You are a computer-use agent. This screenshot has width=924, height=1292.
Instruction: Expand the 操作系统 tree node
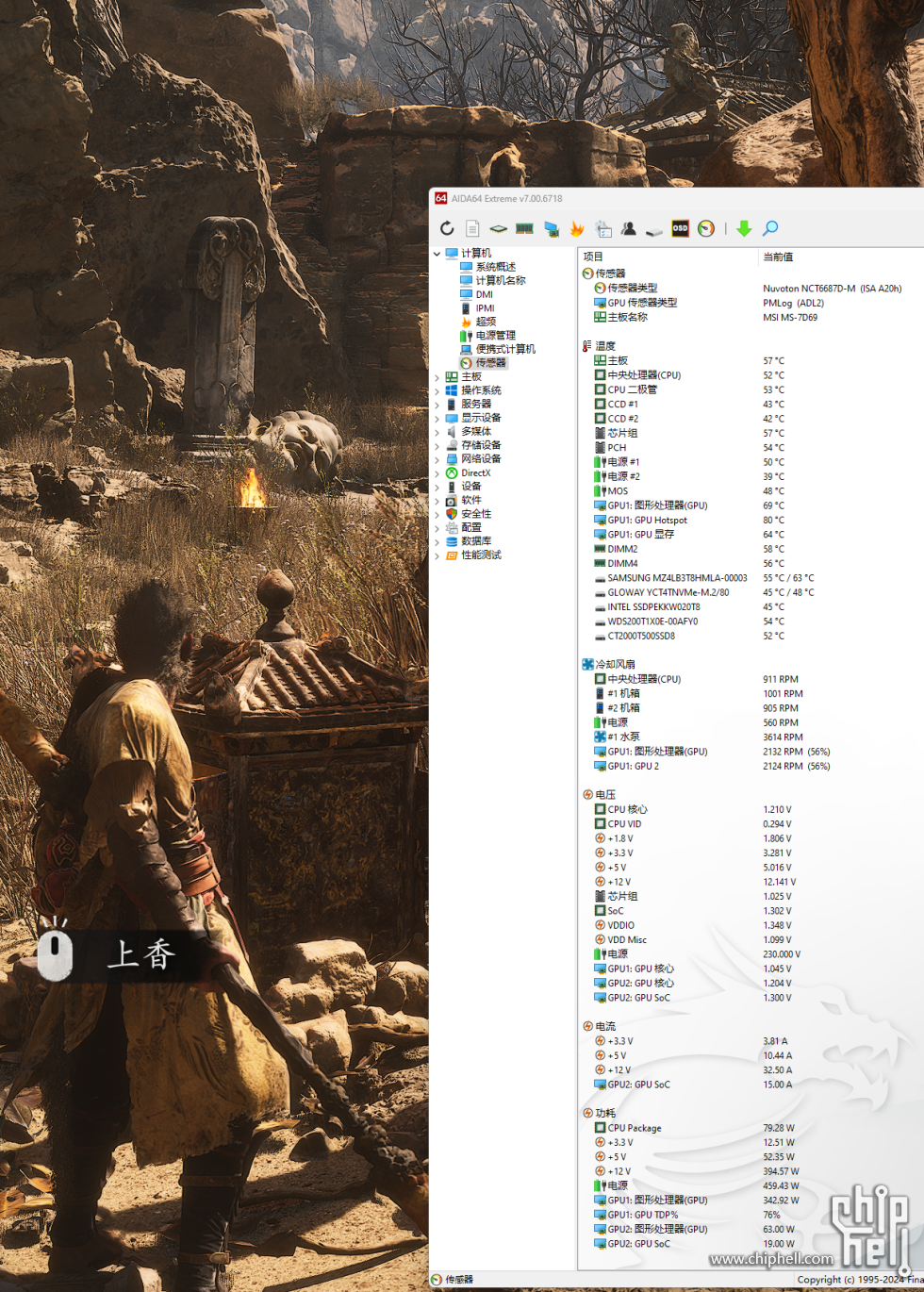[x=437, y=390]
